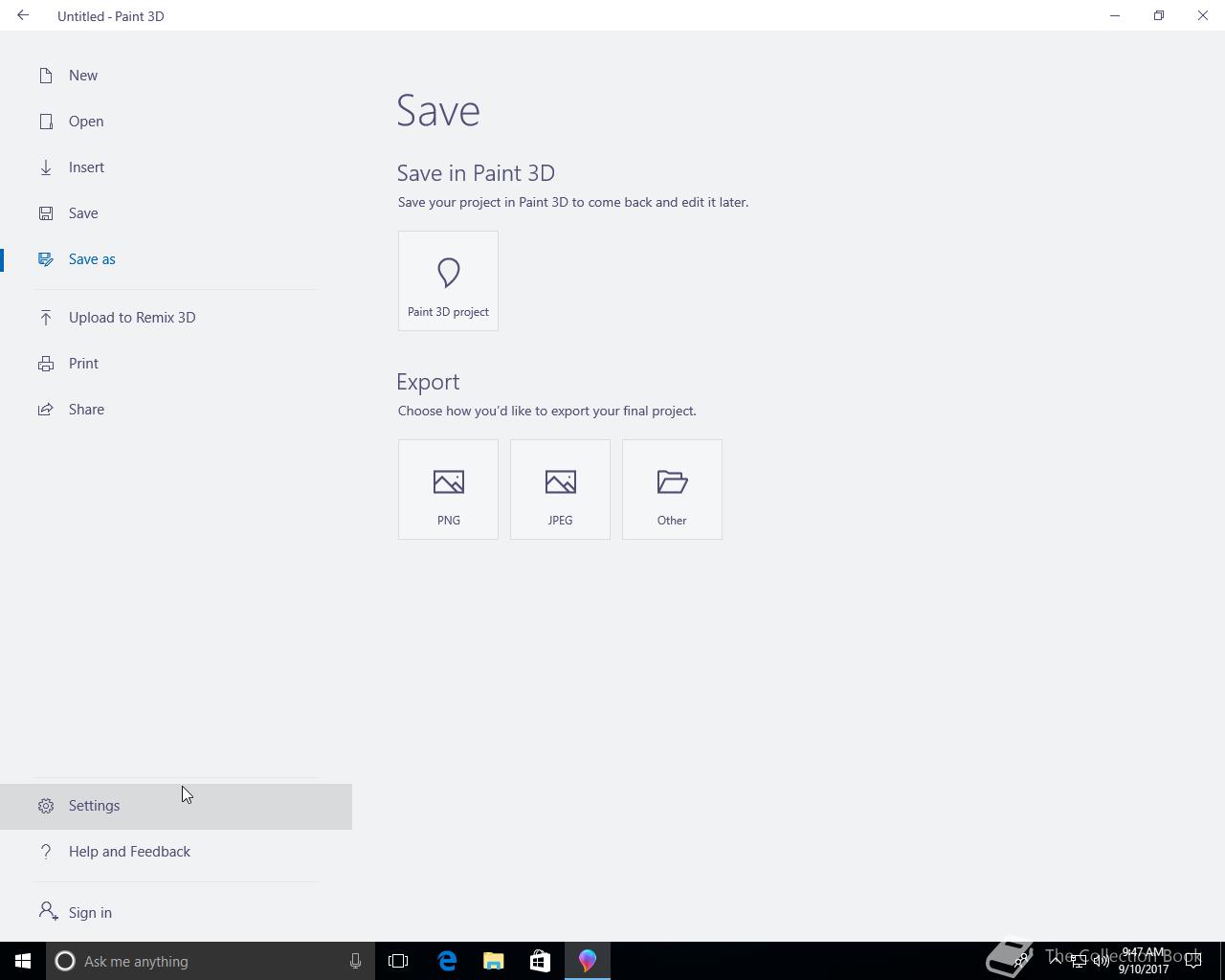This screenshot has width=1225, height=980.
Task: Open the Windows Start menu
Action: pyautogui.click(x=23, y=961)
